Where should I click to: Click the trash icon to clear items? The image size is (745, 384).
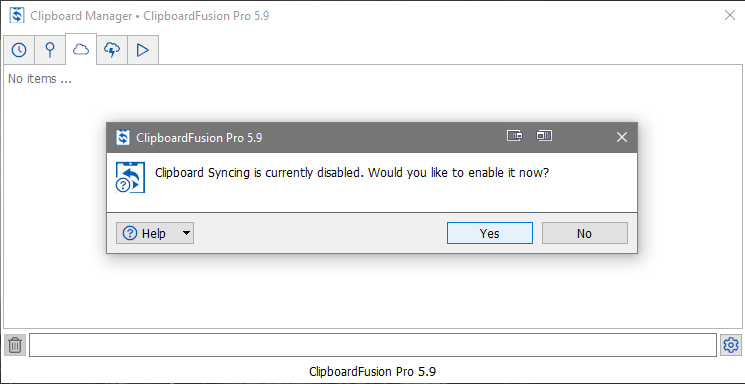pos(15,345)
